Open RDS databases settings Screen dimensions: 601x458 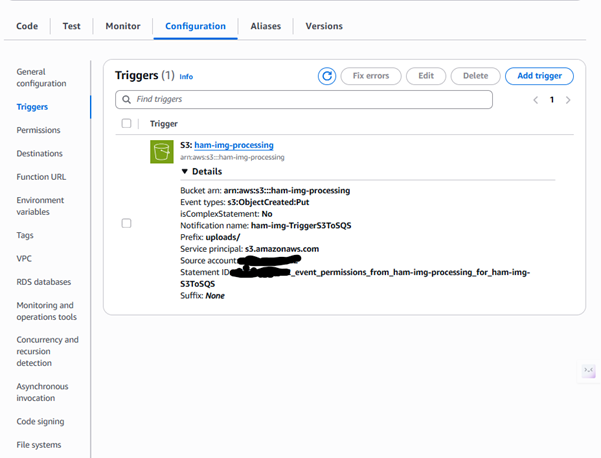(44, 282)
